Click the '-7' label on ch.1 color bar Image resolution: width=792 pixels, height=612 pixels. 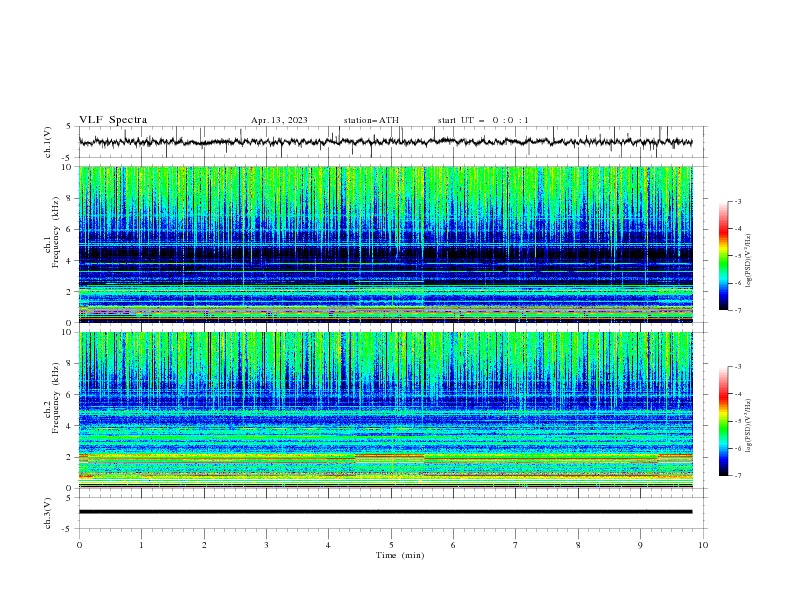click(x=737, y=310)
